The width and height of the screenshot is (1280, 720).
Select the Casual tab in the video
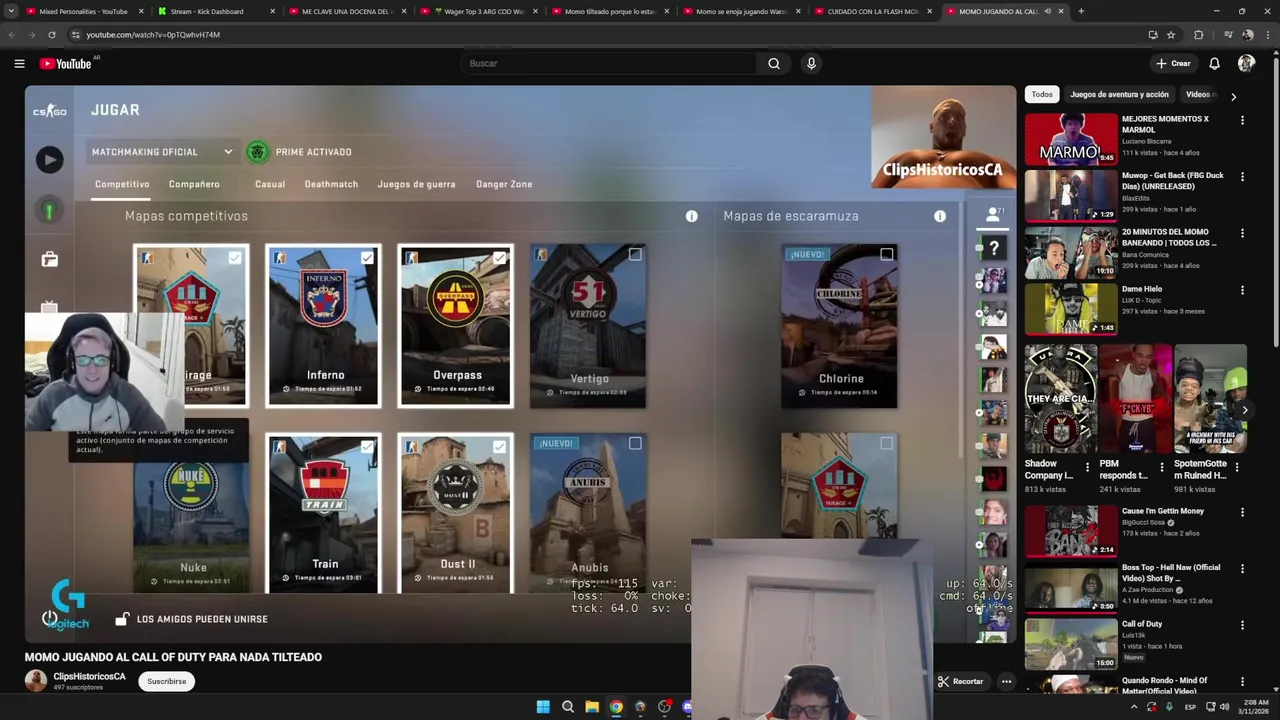point(270,184)
